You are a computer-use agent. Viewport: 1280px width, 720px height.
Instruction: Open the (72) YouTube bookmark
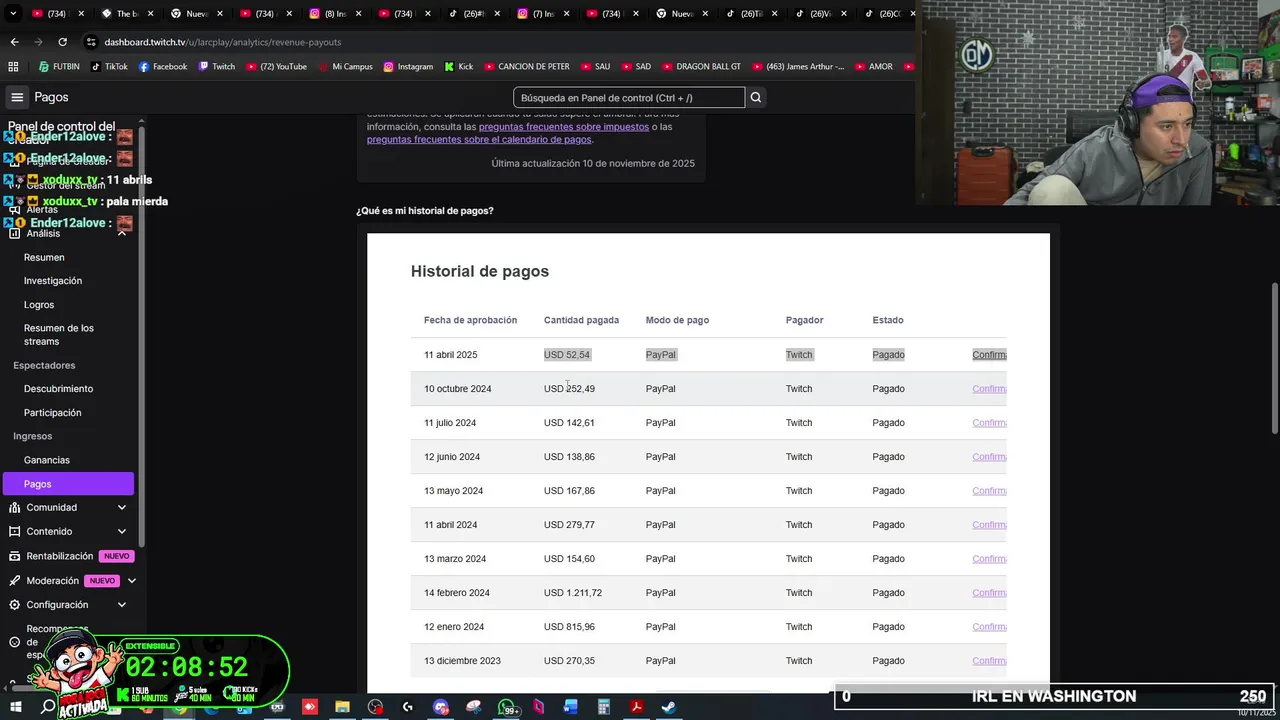click(276, 67)
